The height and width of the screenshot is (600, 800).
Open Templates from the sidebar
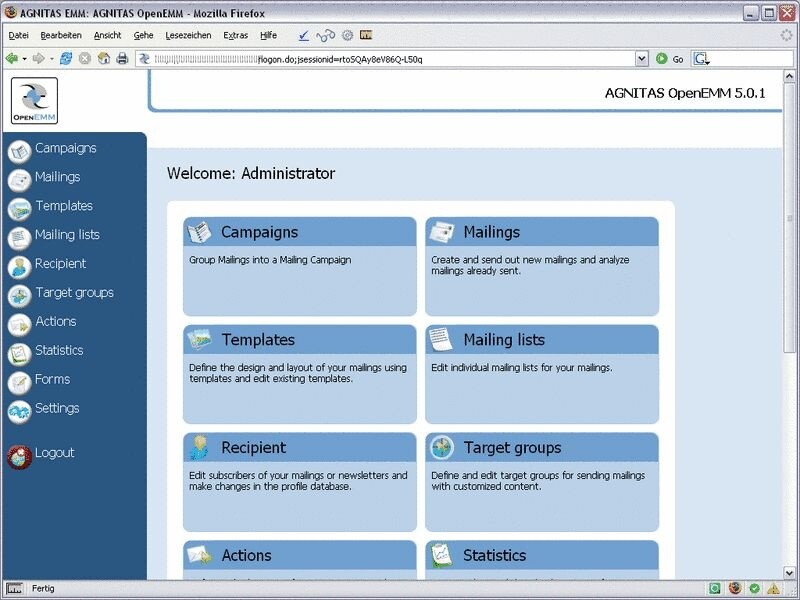click(x=64, y=206)
